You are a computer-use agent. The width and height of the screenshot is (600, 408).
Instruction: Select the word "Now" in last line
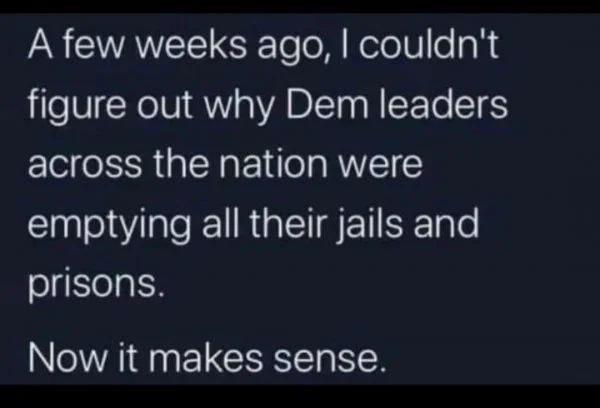(x=67, y=357)
